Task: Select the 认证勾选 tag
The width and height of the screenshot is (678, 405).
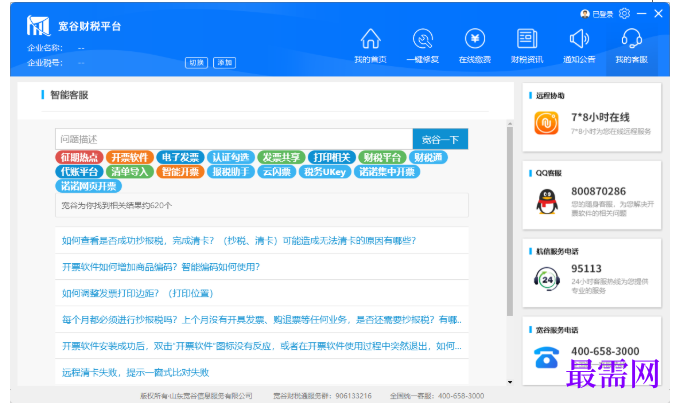Action: [x=230, y=157]
